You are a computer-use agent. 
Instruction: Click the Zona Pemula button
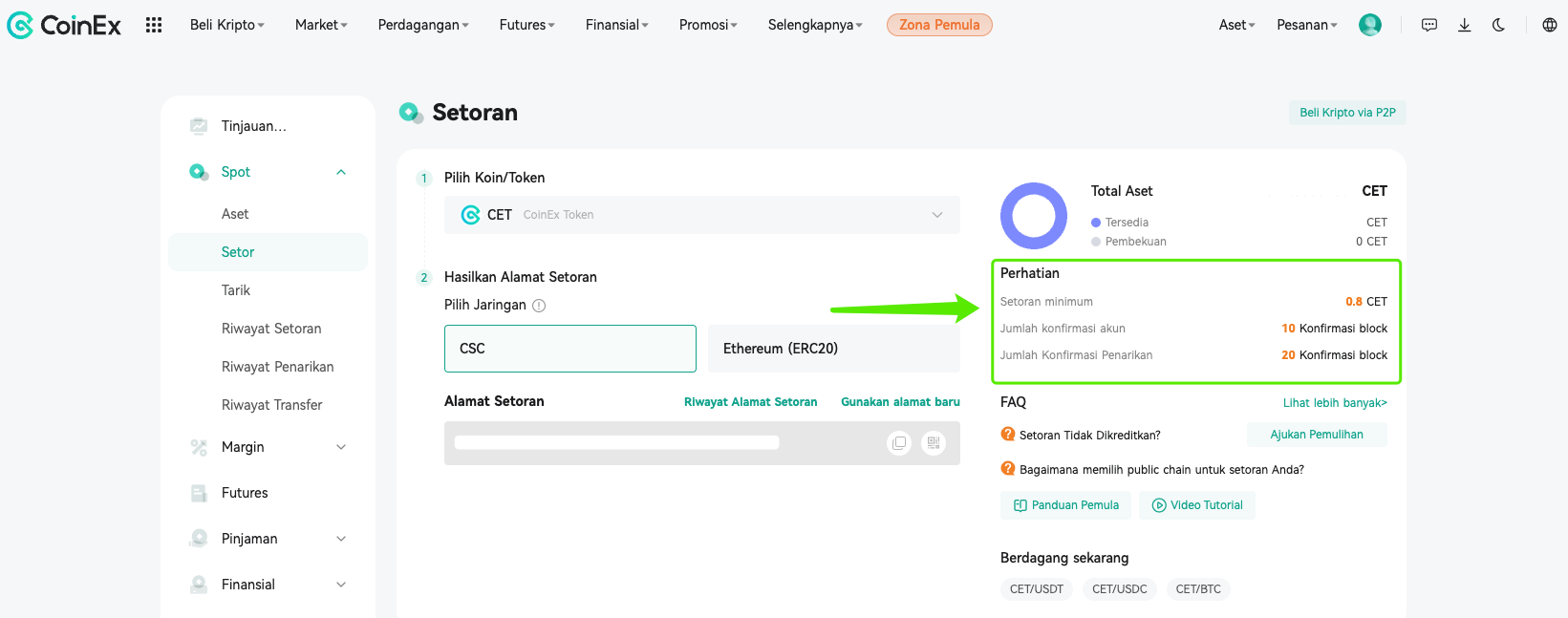pos(939,25)
